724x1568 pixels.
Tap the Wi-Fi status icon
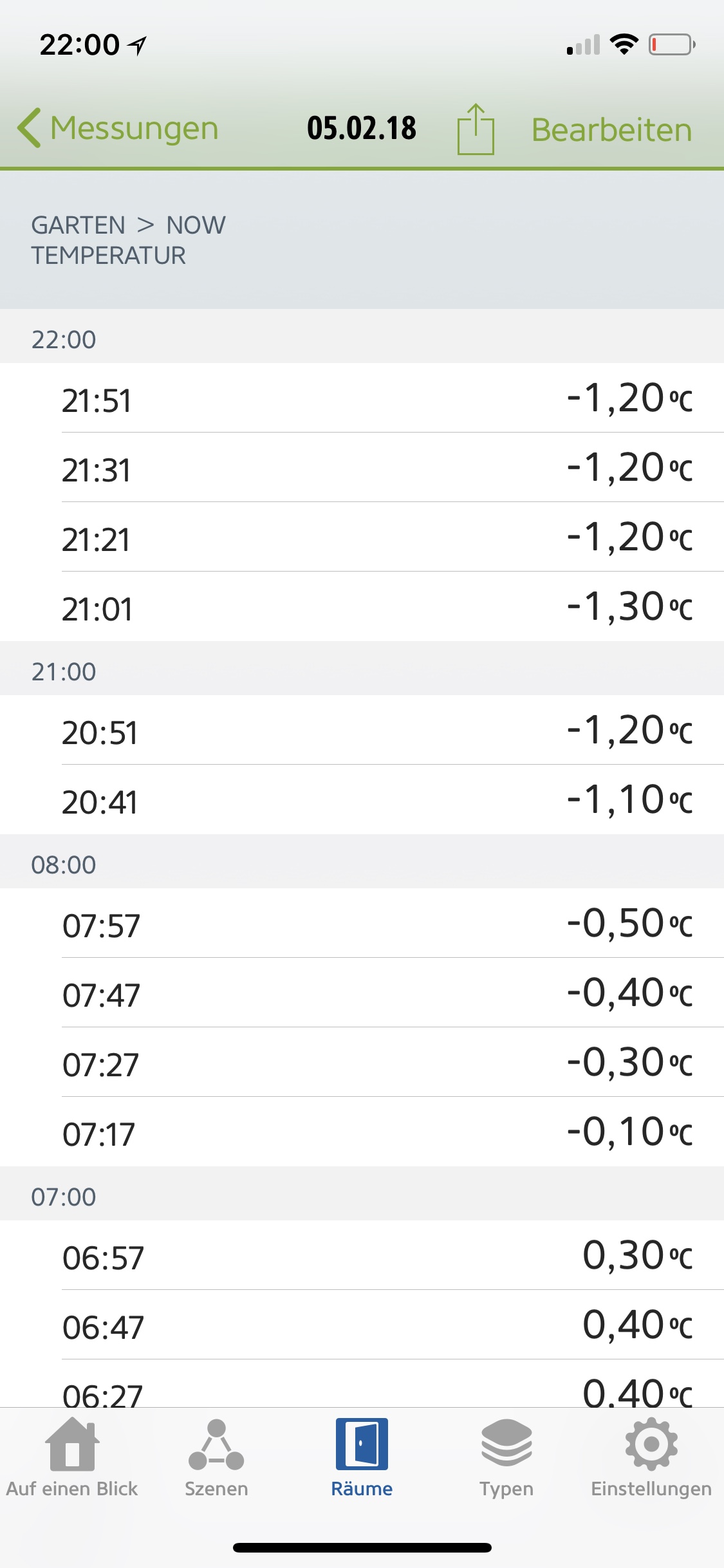624,44
